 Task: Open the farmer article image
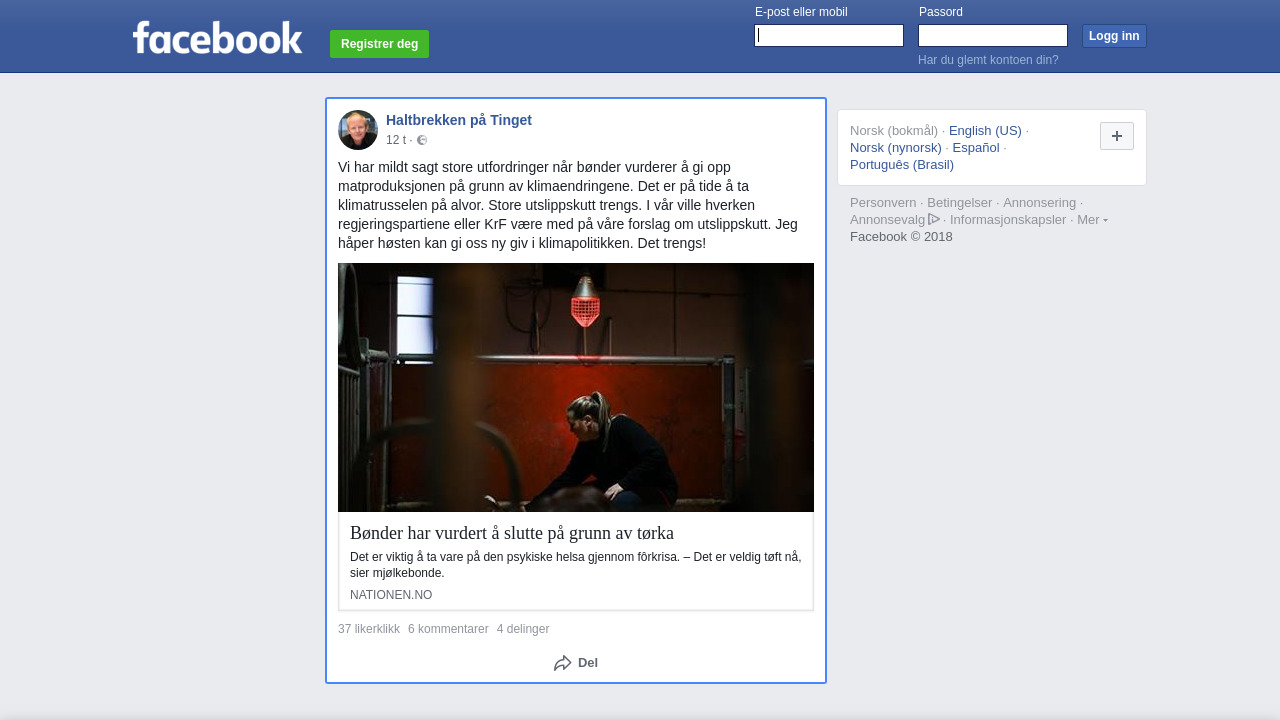coord(576,387)
